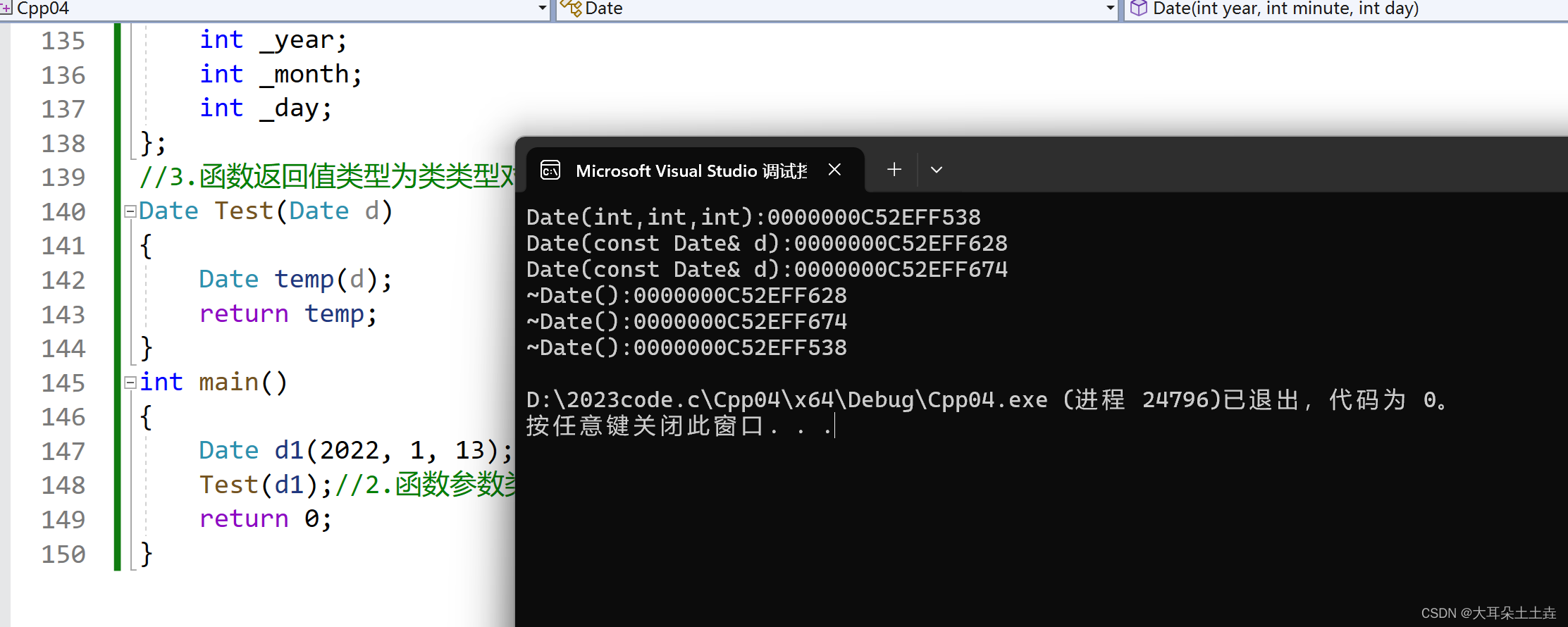Click console line '~Date():0000000C52EFF674'

point(686,321)
